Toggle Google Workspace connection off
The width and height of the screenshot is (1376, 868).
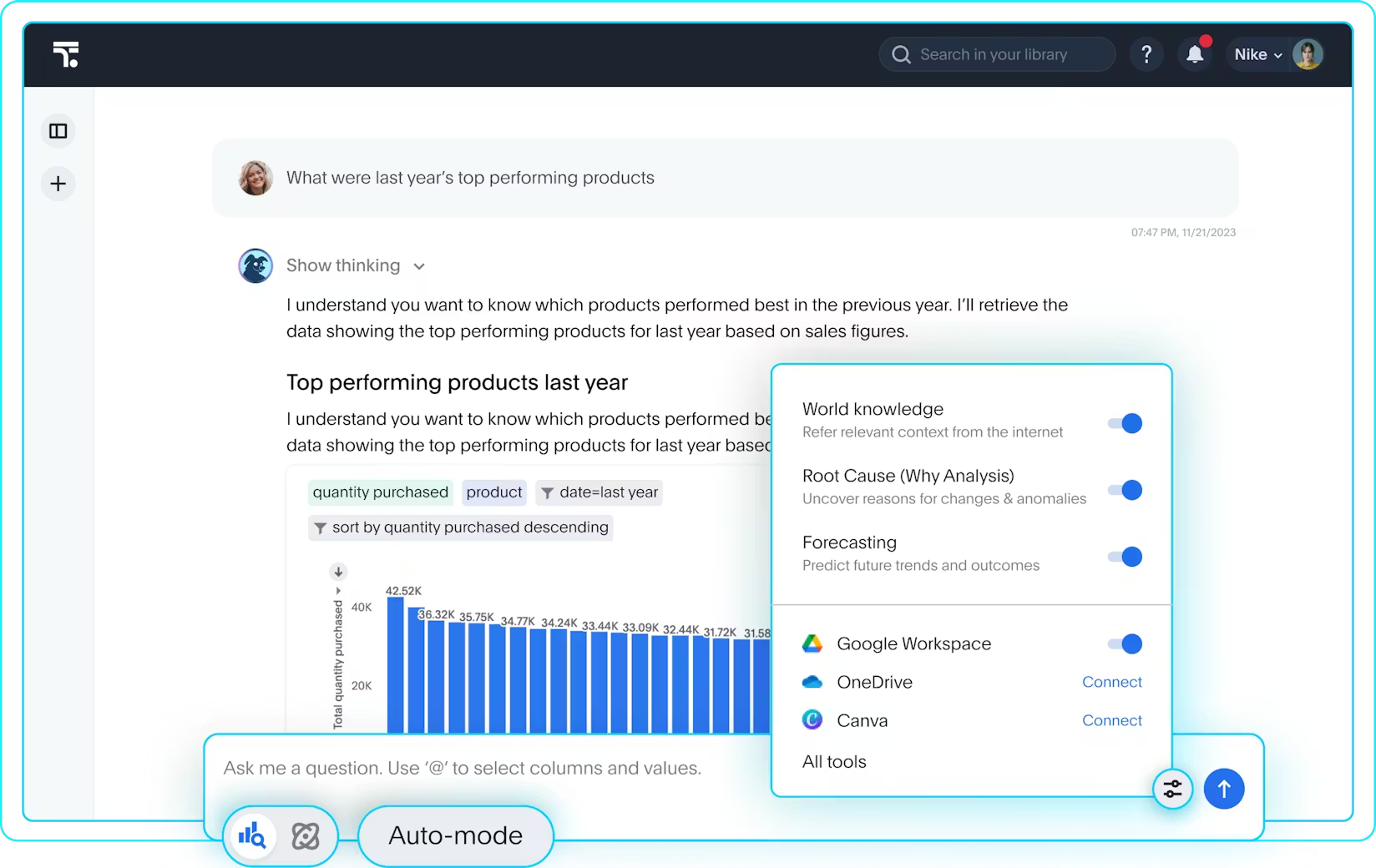[x=1125, y=643]
